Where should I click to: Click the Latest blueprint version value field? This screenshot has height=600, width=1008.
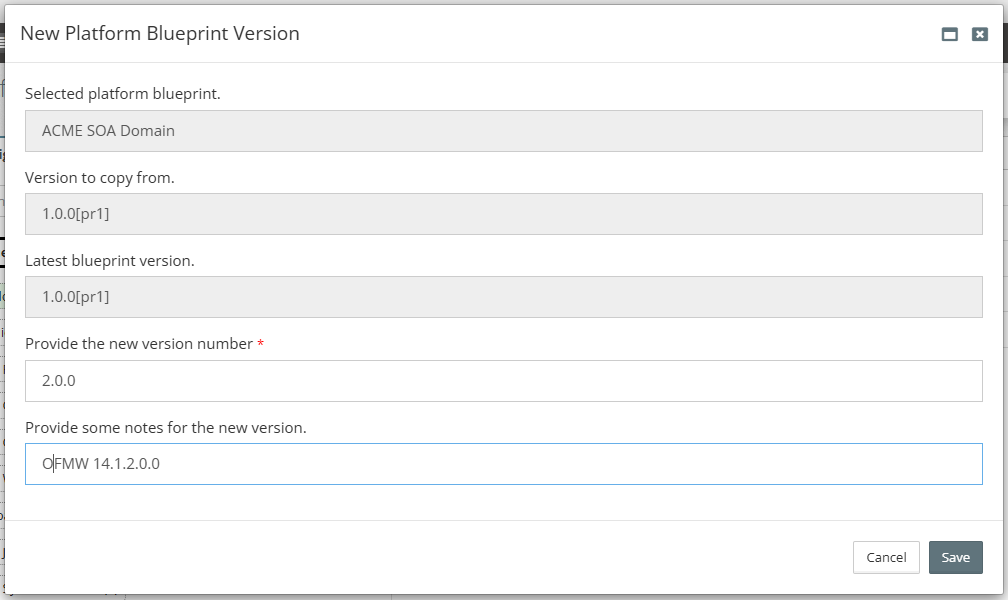(x=503, y=297)
